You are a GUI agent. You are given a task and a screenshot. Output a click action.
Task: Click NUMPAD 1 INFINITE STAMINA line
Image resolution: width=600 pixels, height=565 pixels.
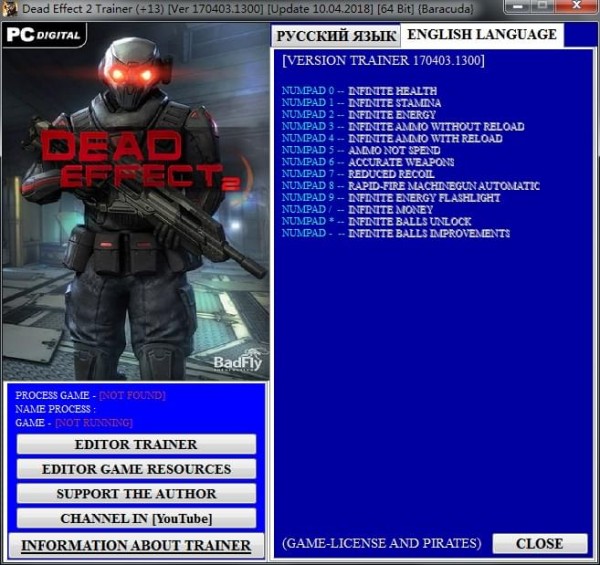click(361, 103)
